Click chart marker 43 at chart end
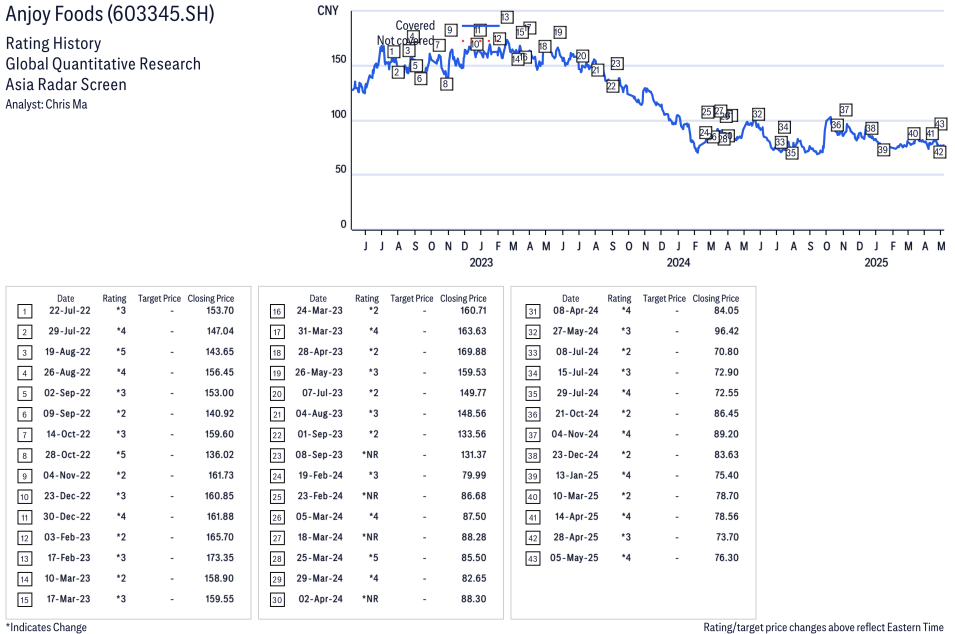 pos(940,124)
